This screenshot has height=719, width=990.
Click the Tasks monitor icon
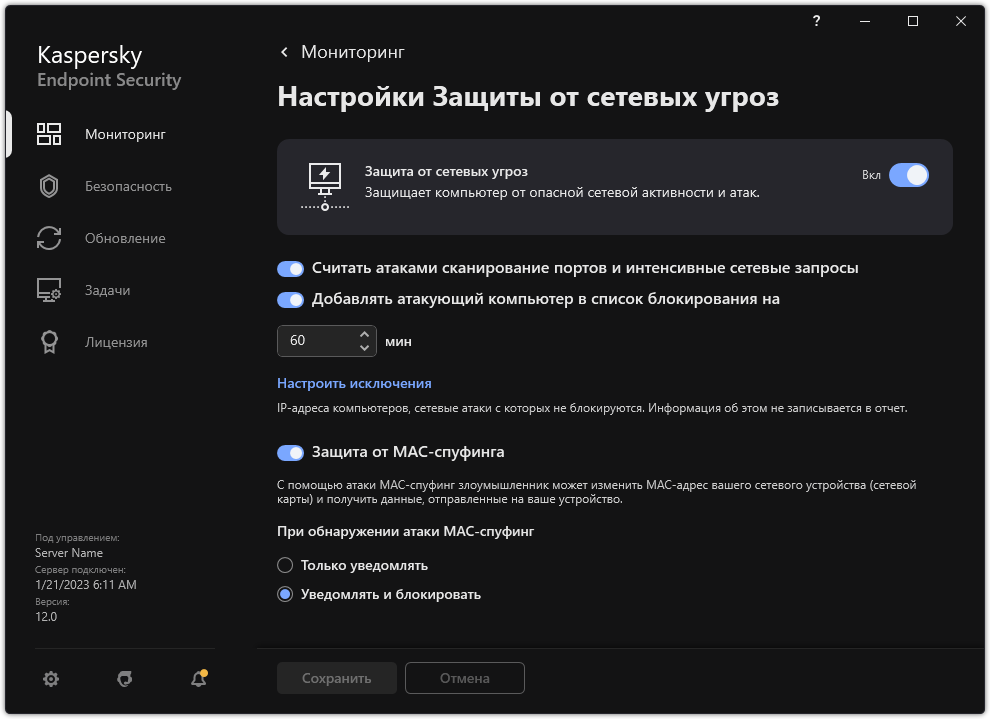click(49, 290)
